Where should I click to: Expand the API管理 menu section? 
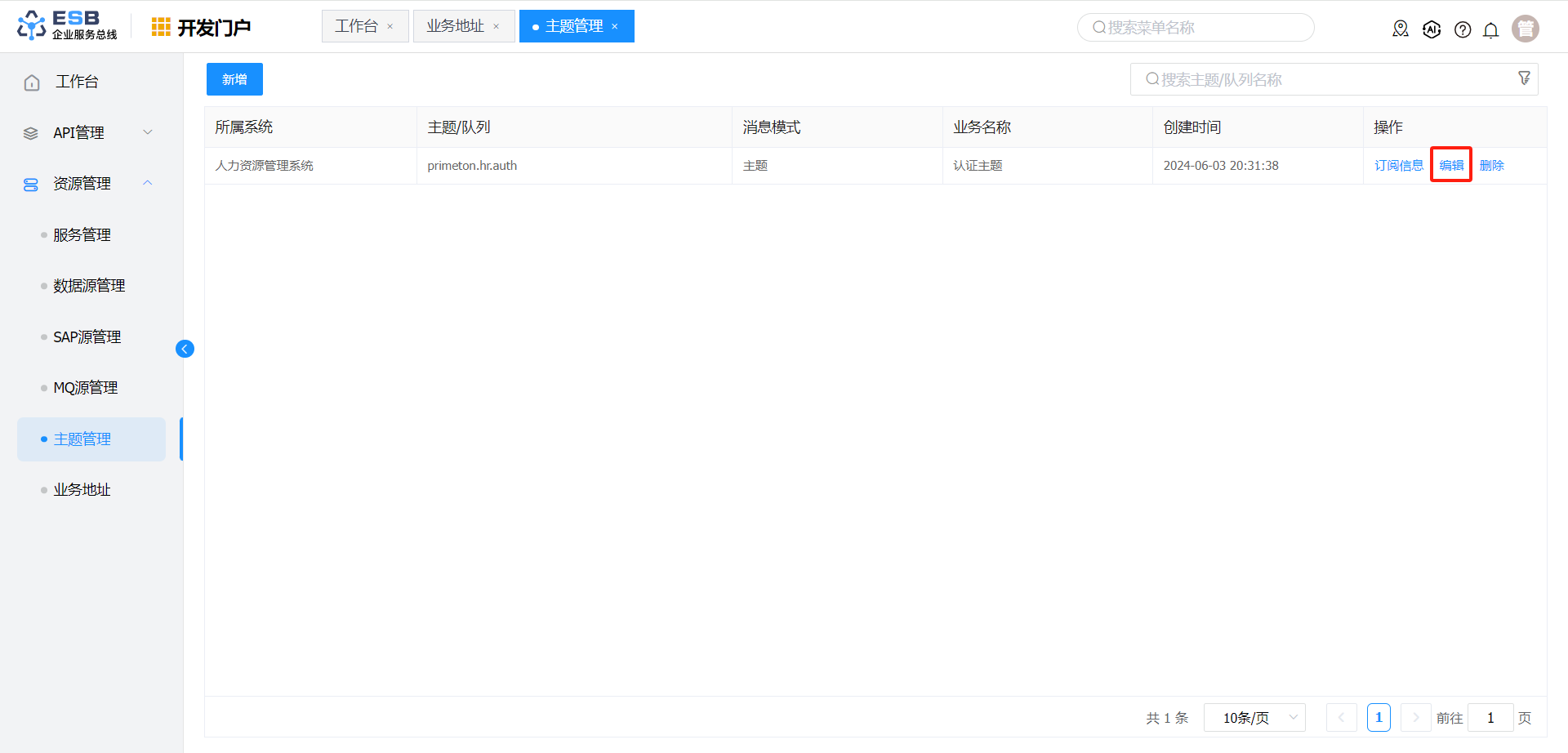coord(88,132)
